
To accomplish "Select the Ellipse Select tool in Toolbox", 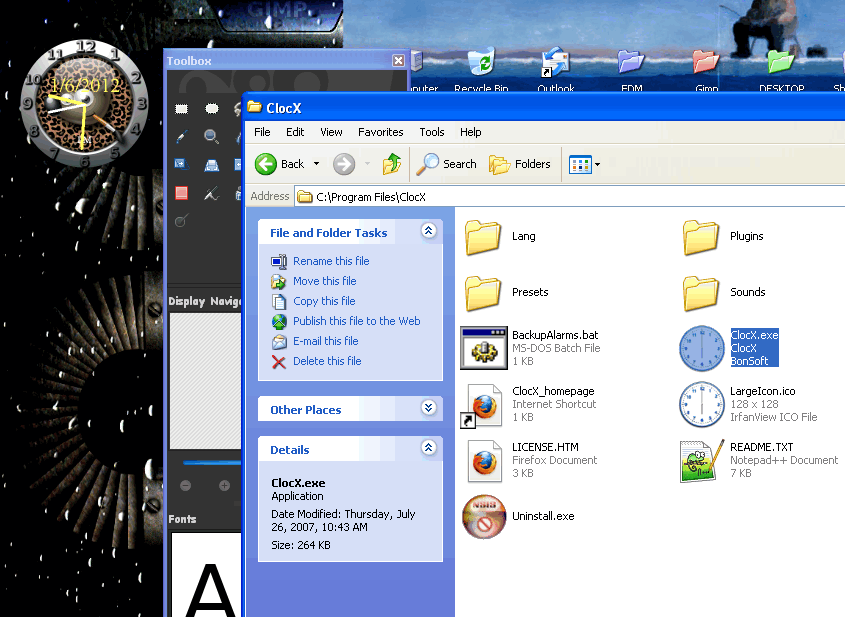I will click(212, 109).
